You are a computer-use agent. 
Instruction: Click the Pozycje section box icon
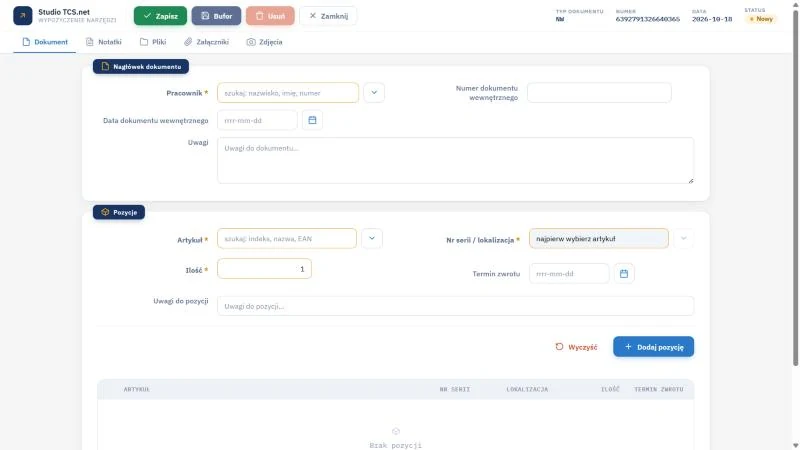[x=105, y=212]
